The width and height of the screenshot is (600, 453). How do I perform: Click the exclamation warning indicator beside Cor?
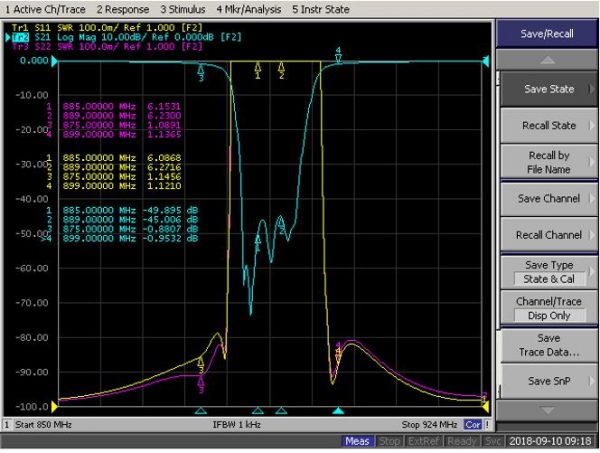tap(488, 425)
